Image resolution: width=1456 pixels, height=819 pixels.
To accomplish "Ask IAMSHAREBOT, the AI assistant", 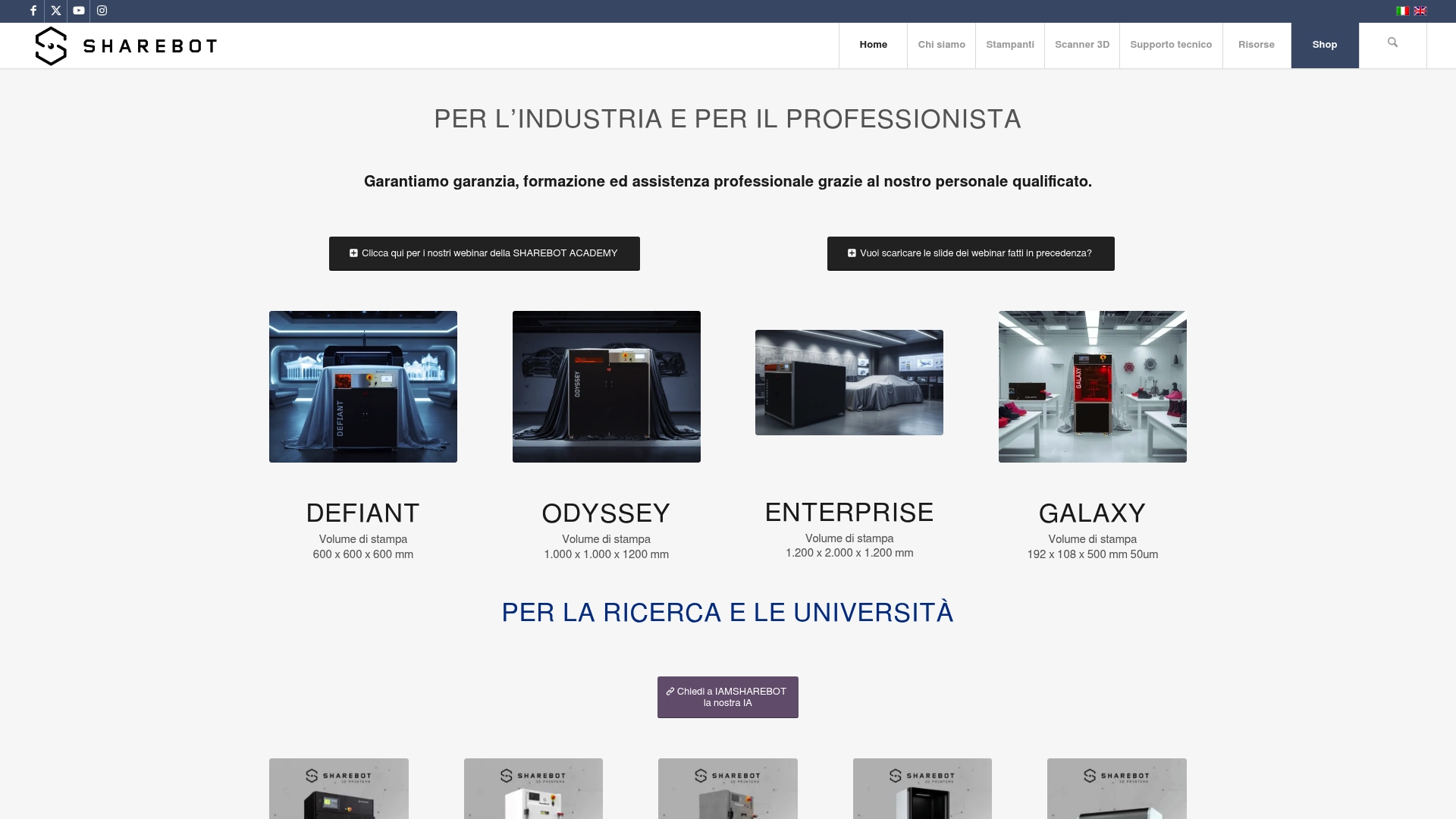I will (x=727, y=697).
